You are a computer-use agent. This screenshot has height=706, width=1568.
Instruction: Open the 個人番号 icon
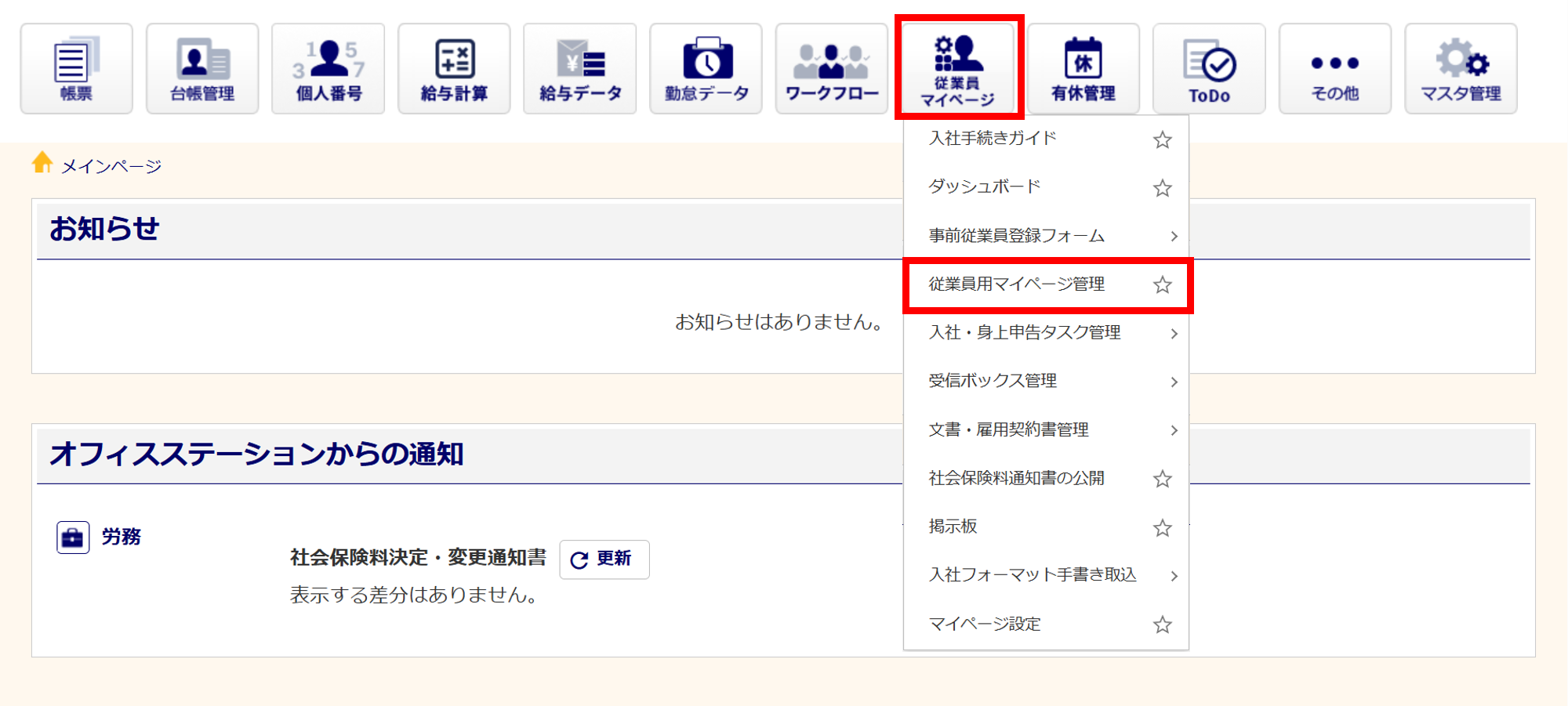[328, 69]
